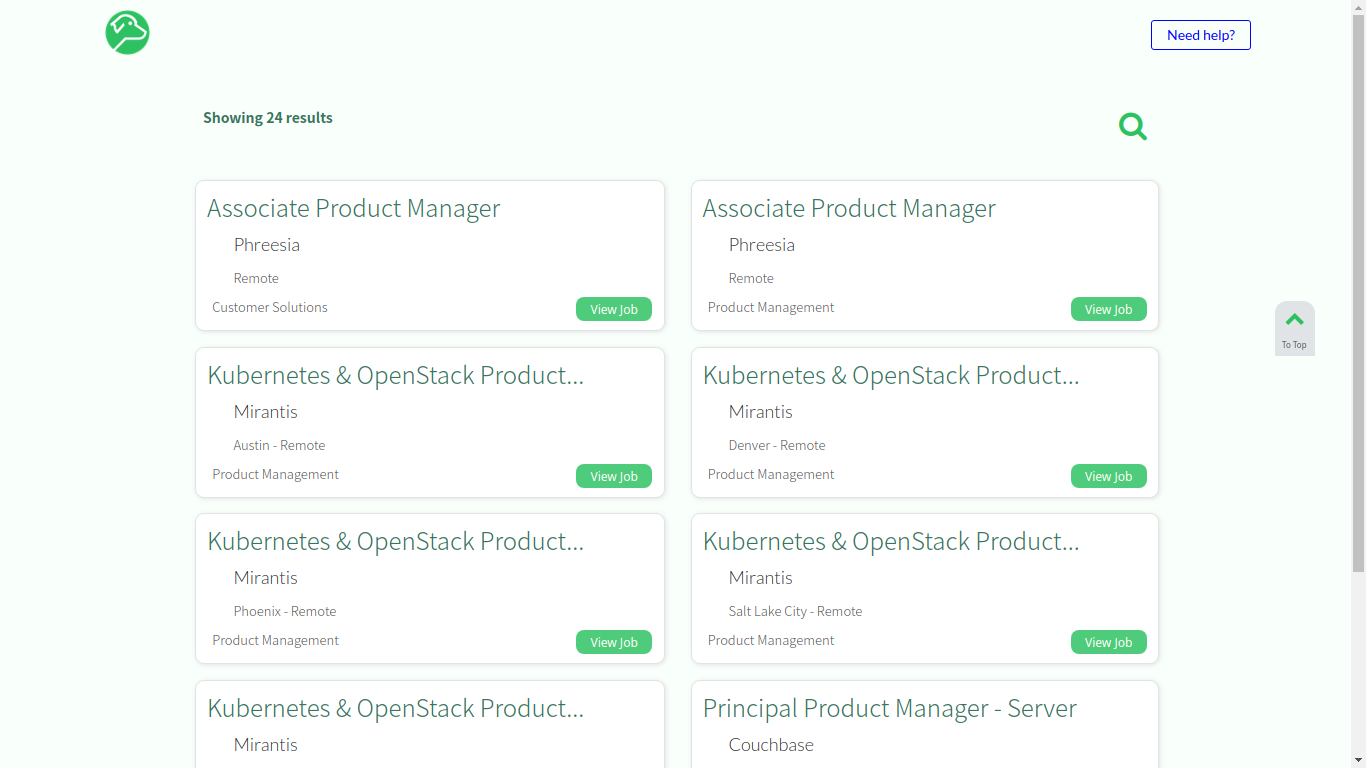Click 'Phoenix - Remote' location text
This screenshot has width=1366, height=768.
pos(285,611)
